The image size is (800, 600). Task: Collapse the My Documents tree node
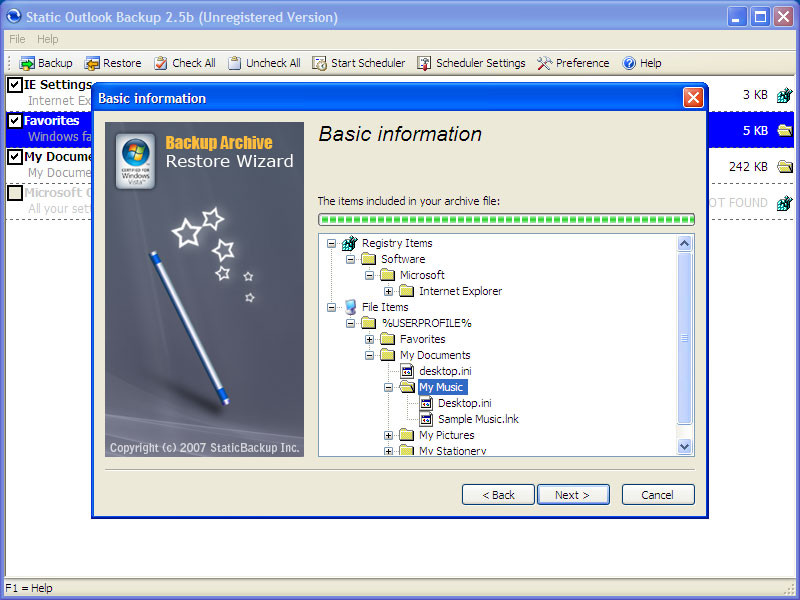[369, 355]
